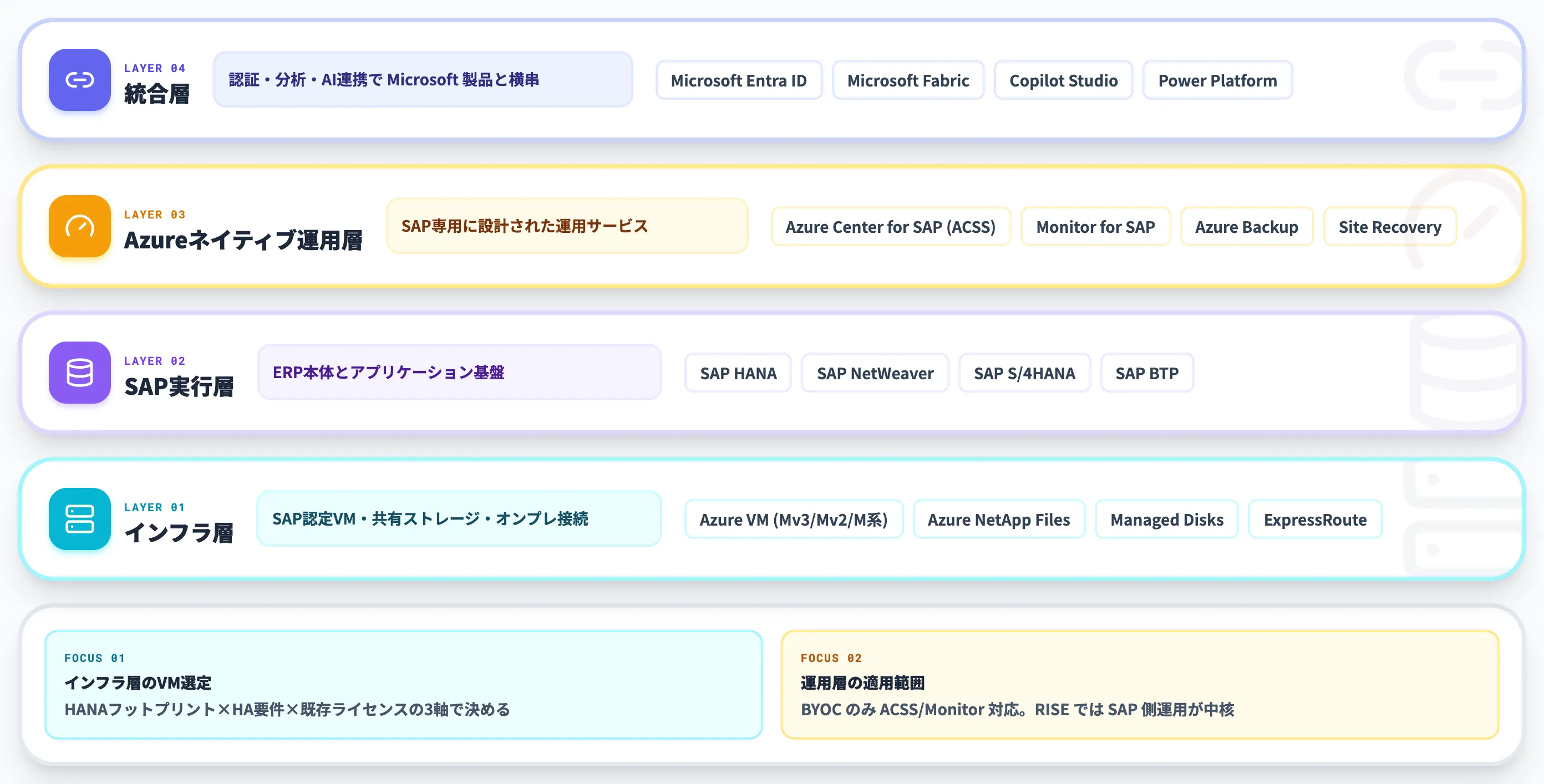Click the SAP認定VM・共有ストレージ・オンプレ接続 description
The height and width of the screenshot is (784, 1544).
[459, 518]
